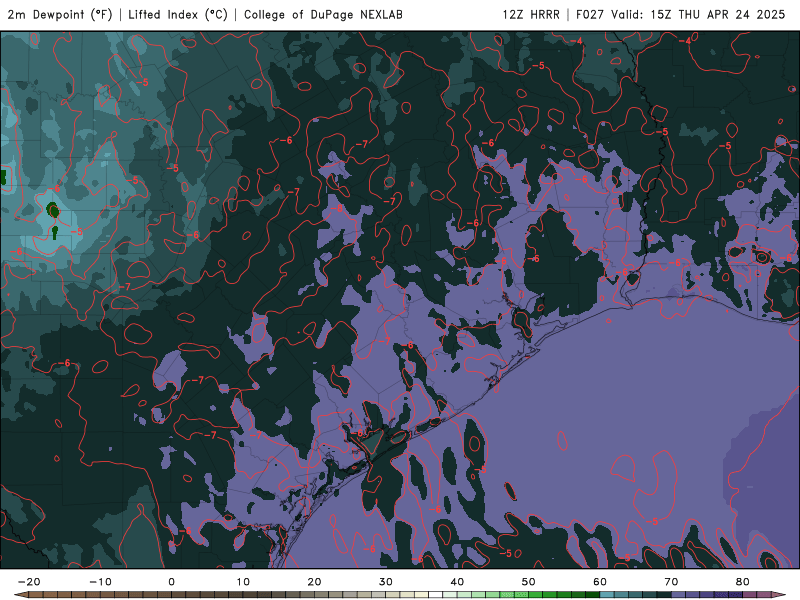This screenshot has height=600, width=800.
Task: Click the 'F027 Valid: 15Z THU APR 24 2025' text
Action: click(x=681, y=14)
